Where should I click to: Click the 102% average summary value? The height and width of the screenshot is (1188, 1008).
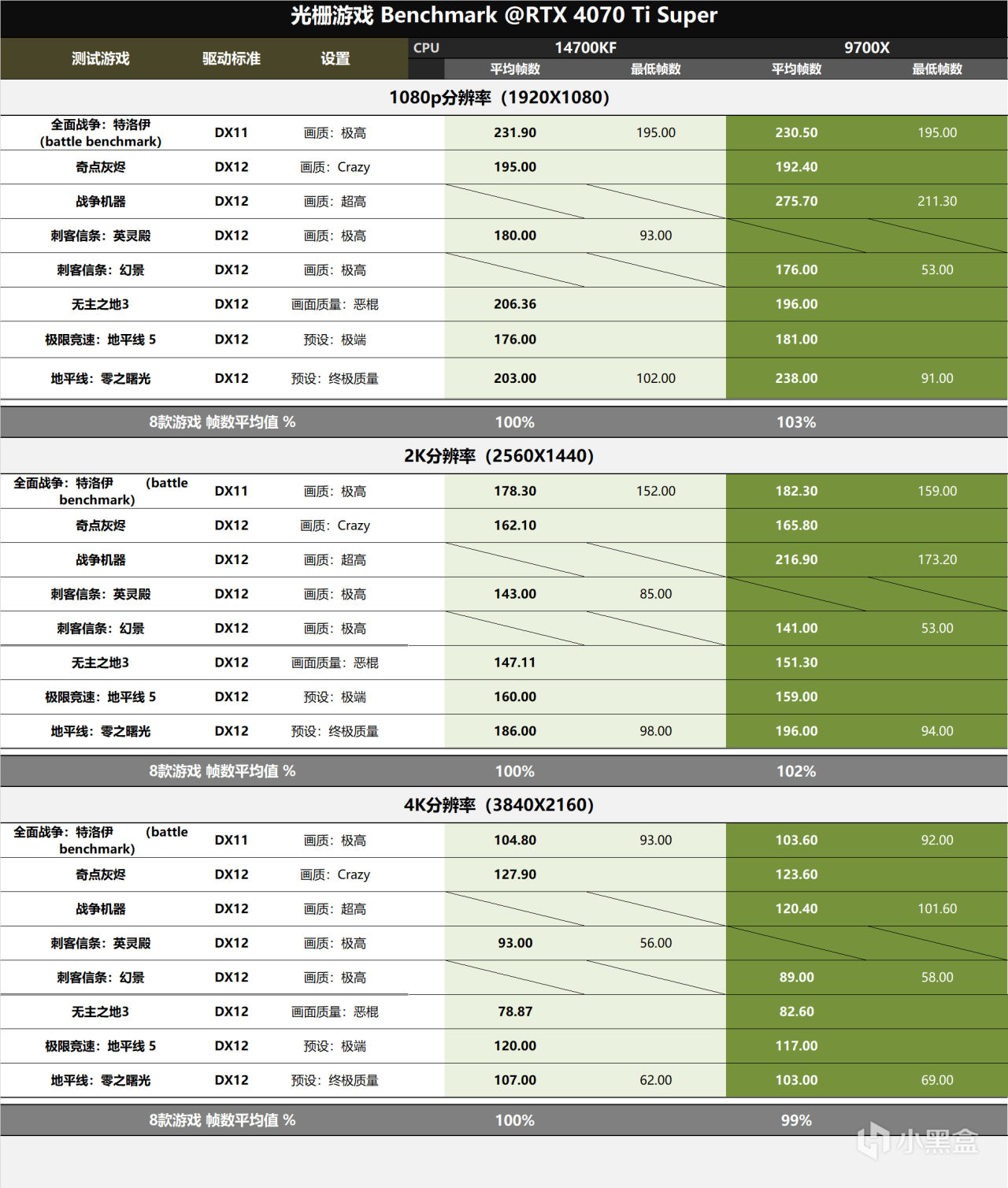796,771
